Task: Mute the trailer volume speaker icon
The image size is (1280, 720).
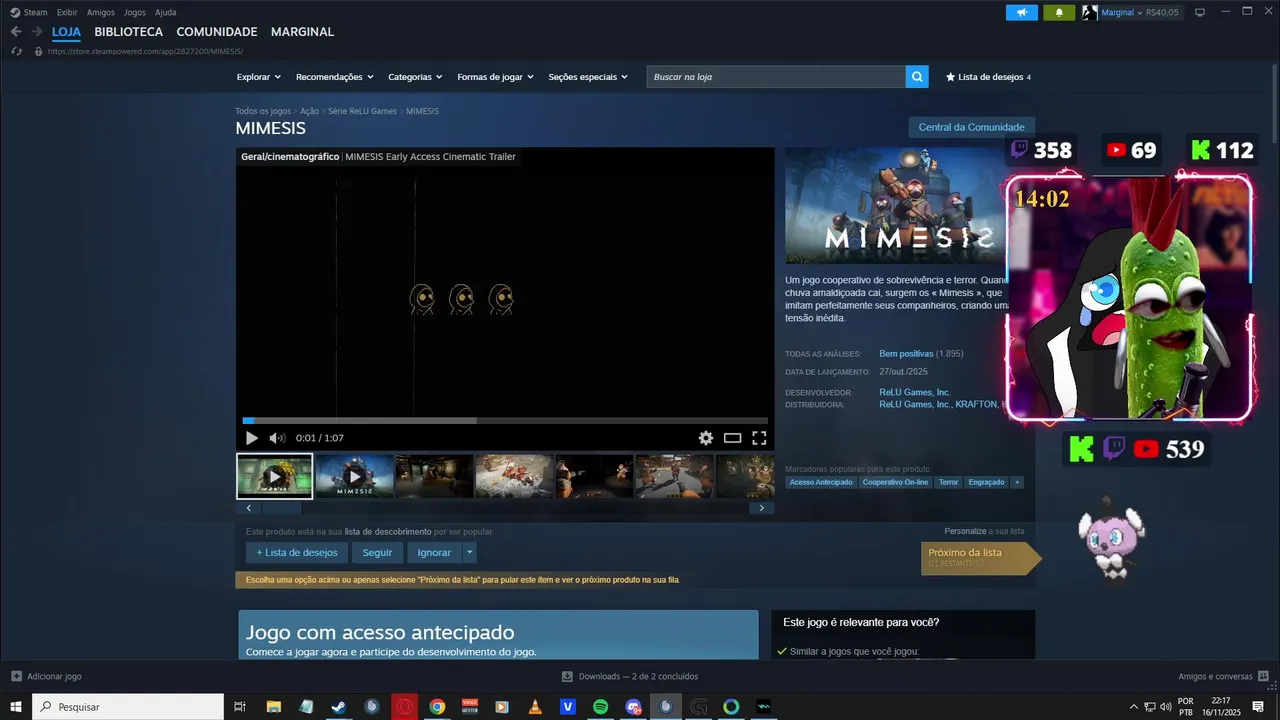Action: click(x=277, y=438)
